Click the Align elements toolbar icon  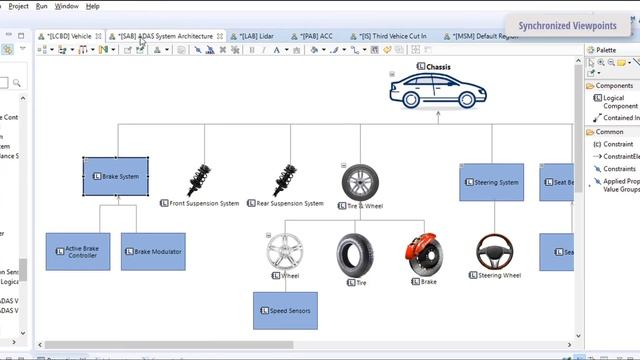(83, 50)
